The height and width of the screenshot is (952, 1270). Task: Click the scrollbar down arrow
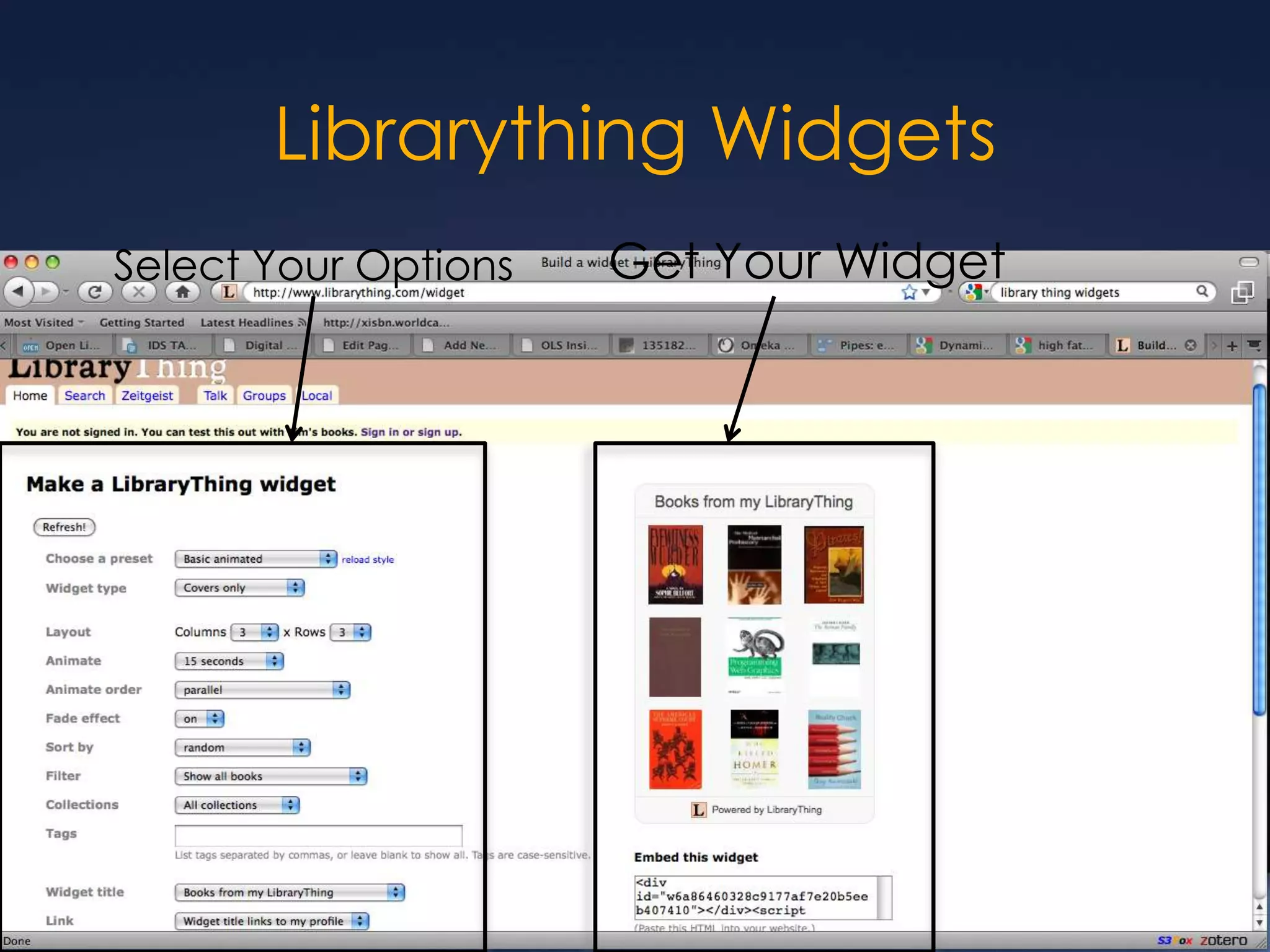coord(1259,922)
